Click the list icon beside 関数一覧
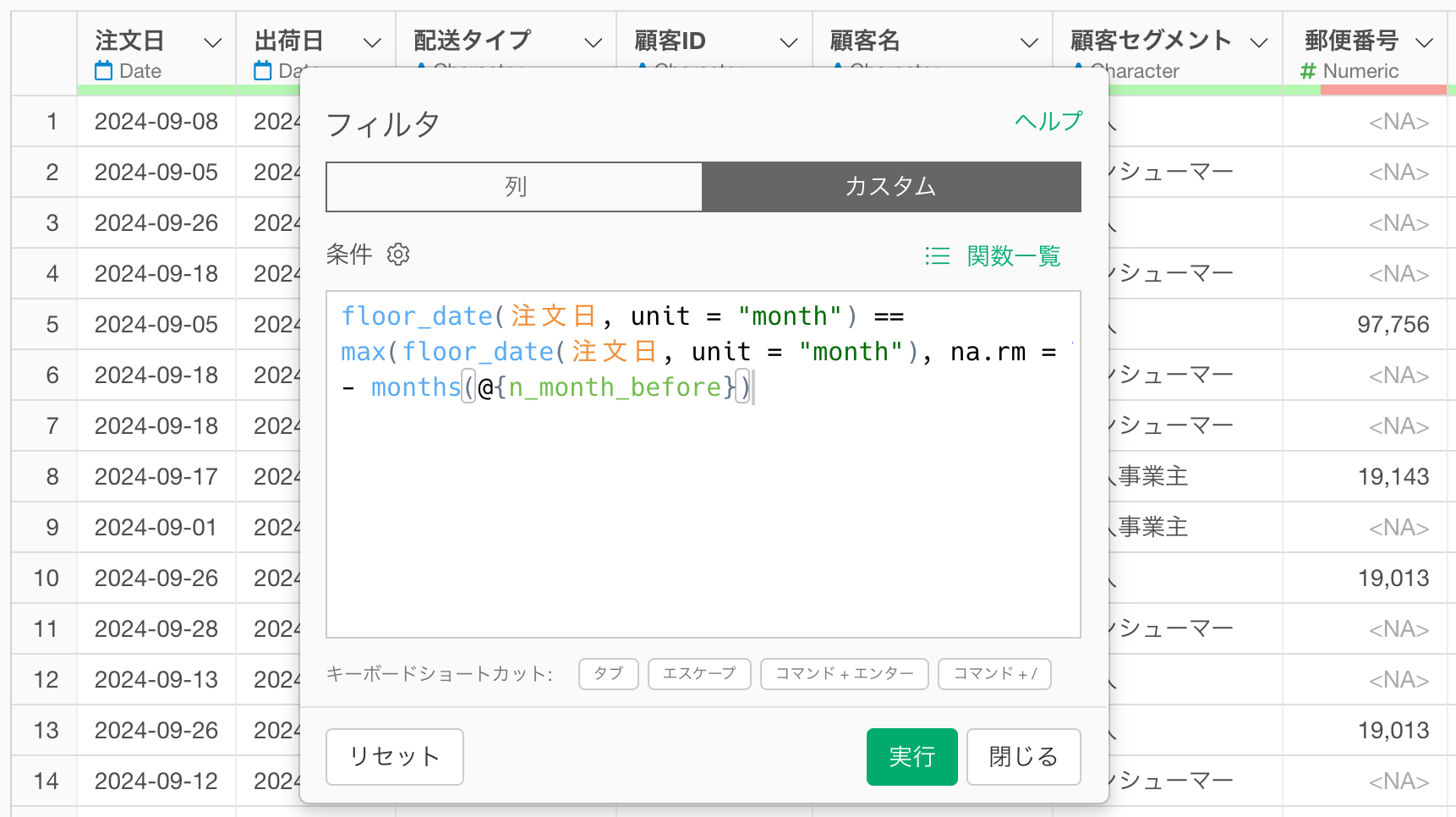This screenshot has width=1456, height=817. pyautogui.click(x=937, y=255)
